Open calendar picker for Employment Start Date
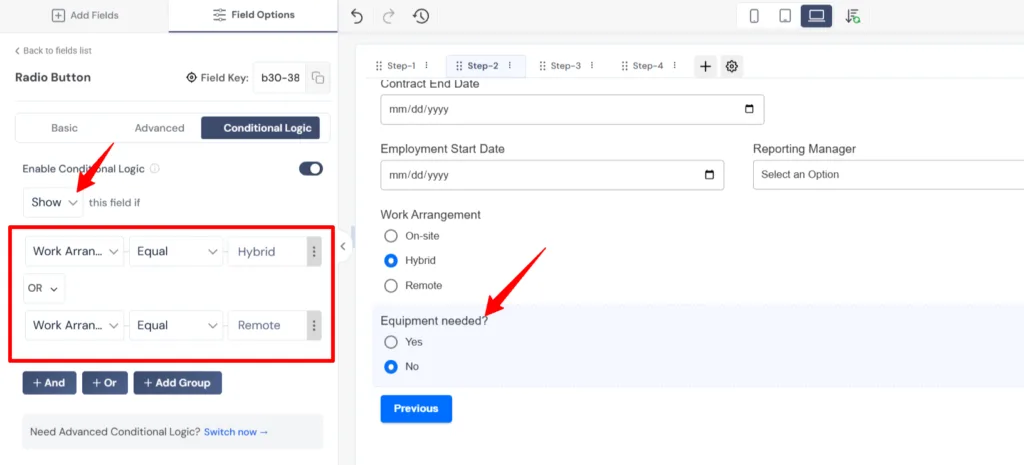Viewport: 1024px width, 465px height. tap(709, 175)
